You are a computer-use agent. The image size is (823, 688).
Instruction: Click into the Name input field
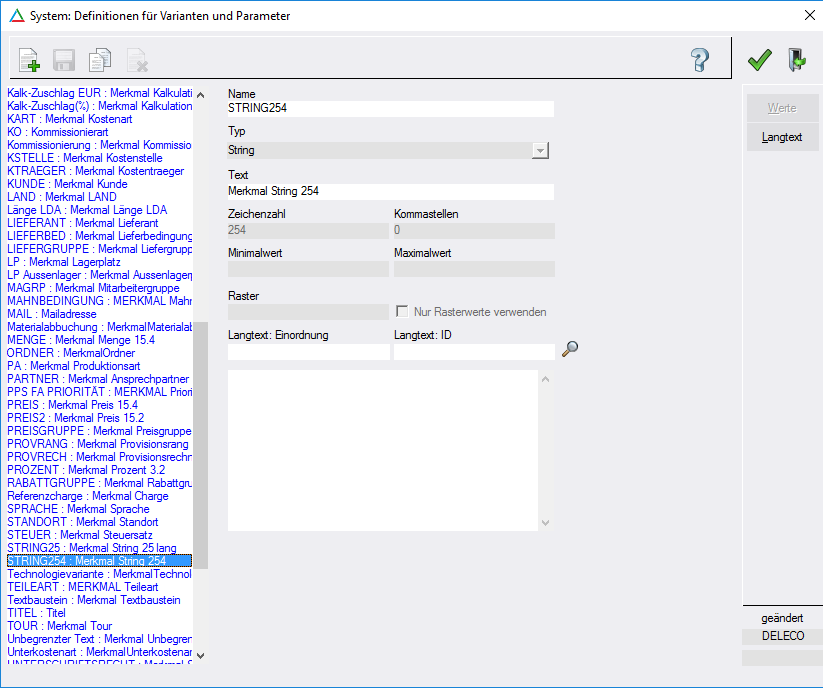click(x=390, y=108)
